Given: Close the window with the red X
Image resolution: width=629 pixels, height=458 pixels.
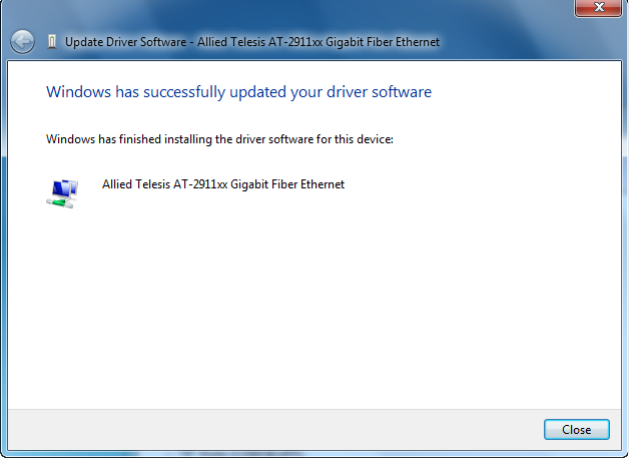Looking at the screenshot, I should 599,8.
